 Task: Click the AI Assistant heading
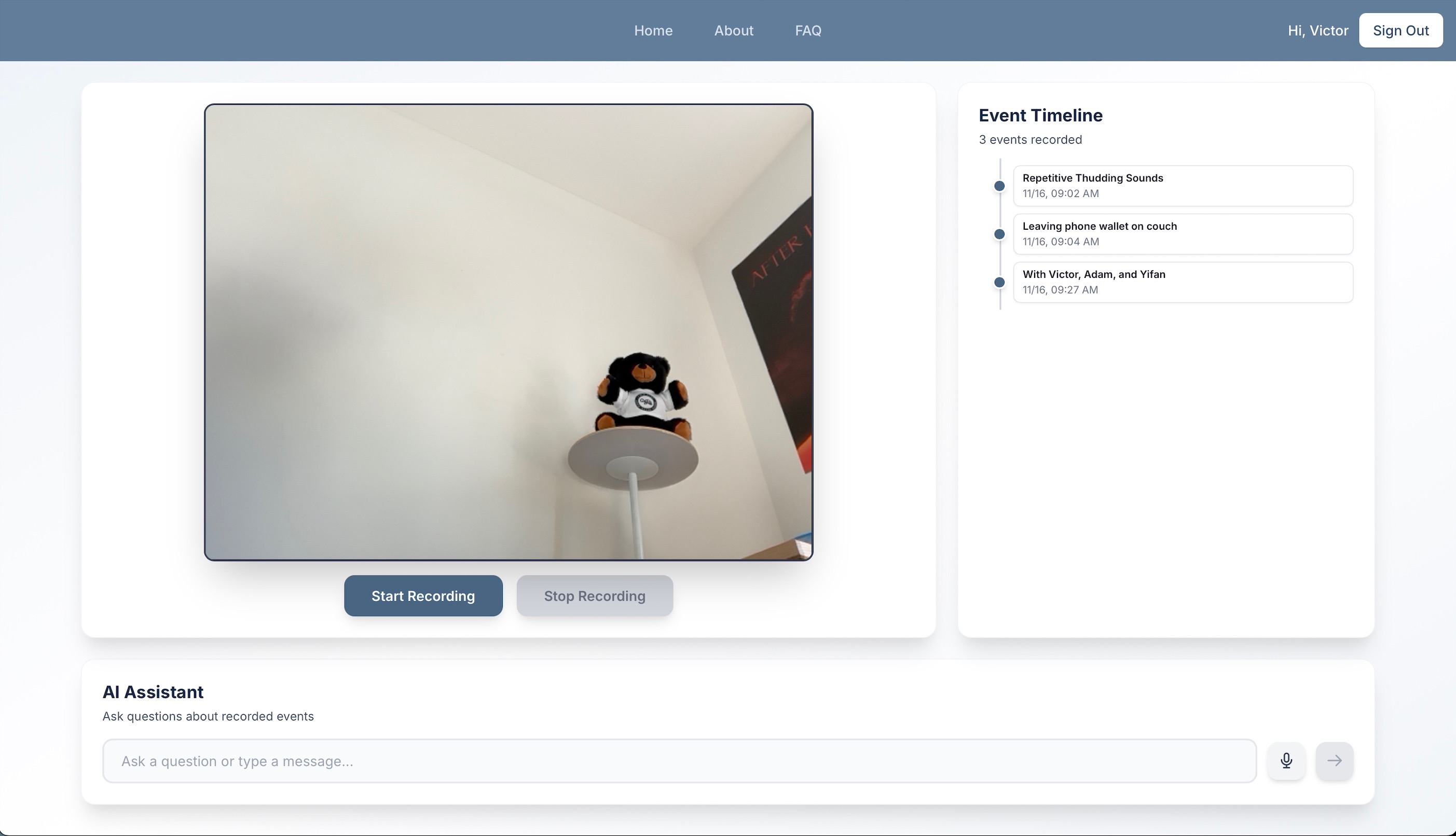153,692
